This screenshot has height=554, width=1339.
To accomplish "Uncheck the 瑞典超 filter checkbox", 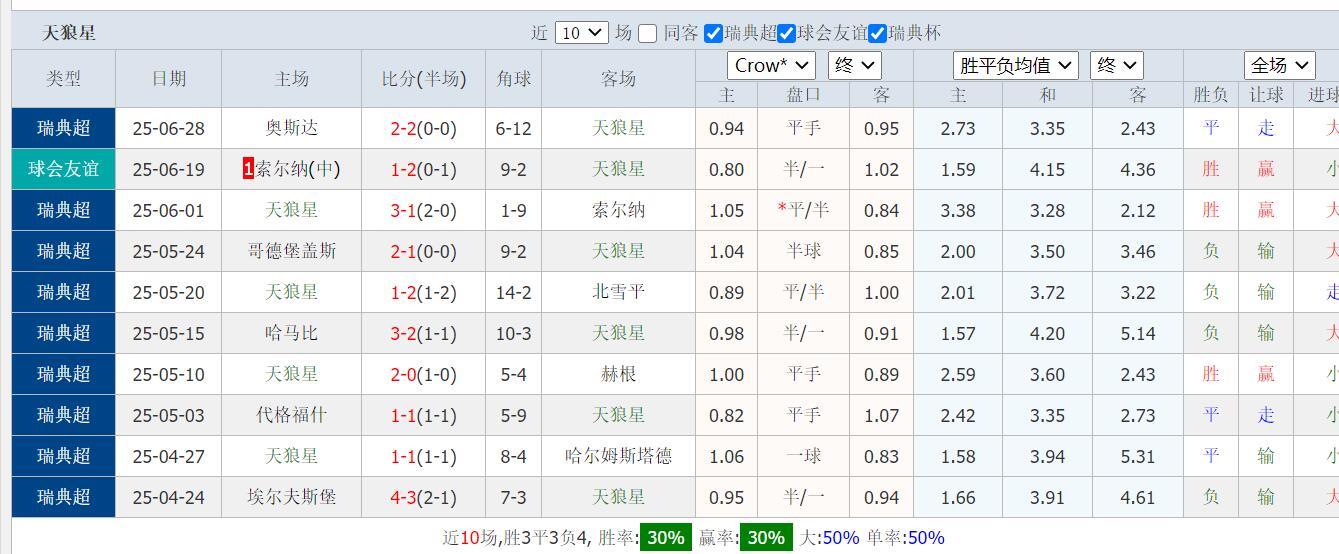I will pyautogui.click(x=713, y=33).
